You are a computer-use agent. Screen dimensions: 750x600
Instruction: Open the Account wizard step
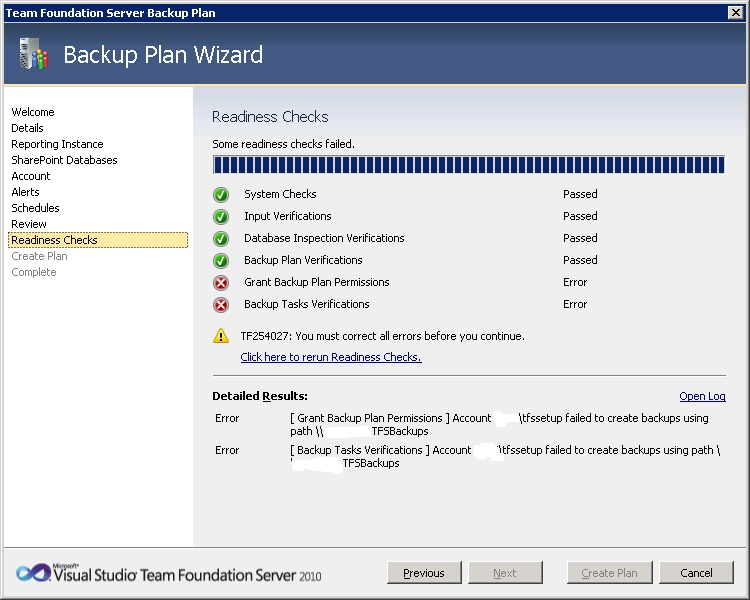point(31,176)
